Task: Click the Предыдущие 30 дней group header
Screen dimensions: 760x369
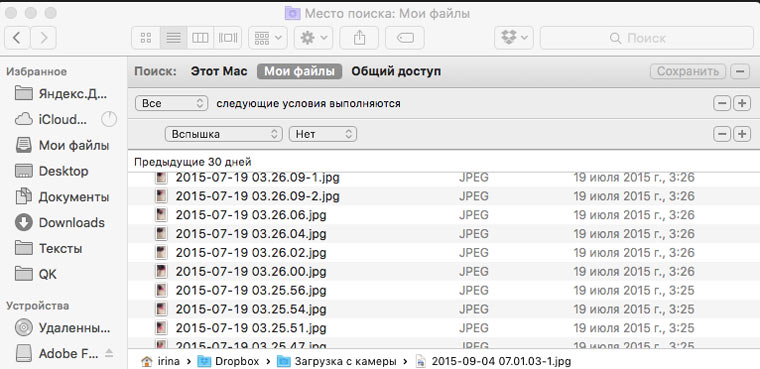Action: click(x=192, y=162)
